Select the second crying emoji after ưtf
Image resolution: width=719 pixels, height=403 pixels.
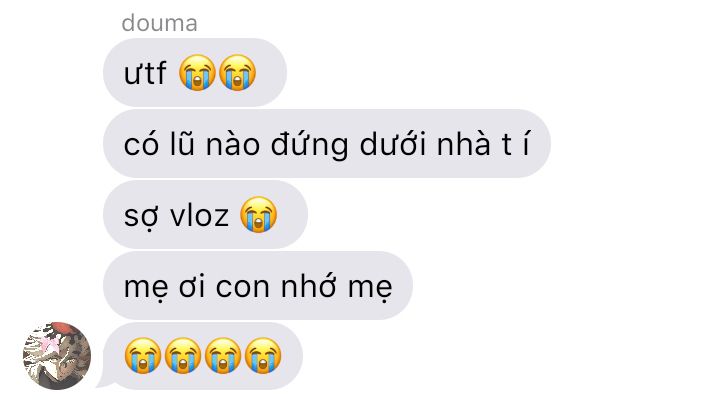pos(237,72)
